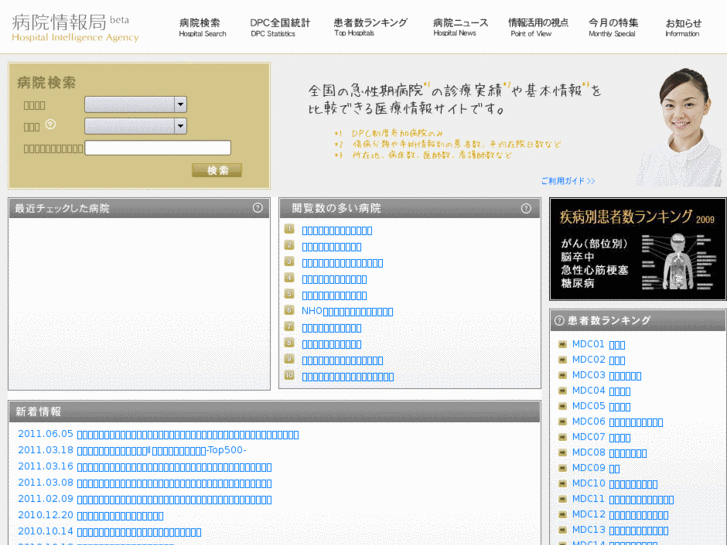
Task: Click the rank 8 badge icon
Action: (x=289, y=343)
